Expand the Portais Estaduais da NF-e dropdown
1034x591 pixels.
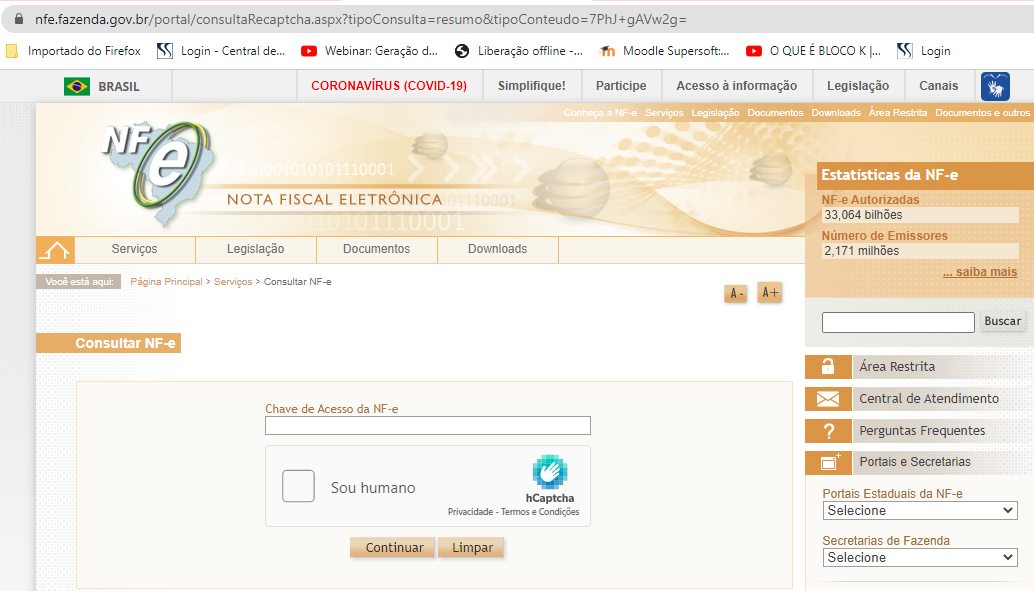920,511
